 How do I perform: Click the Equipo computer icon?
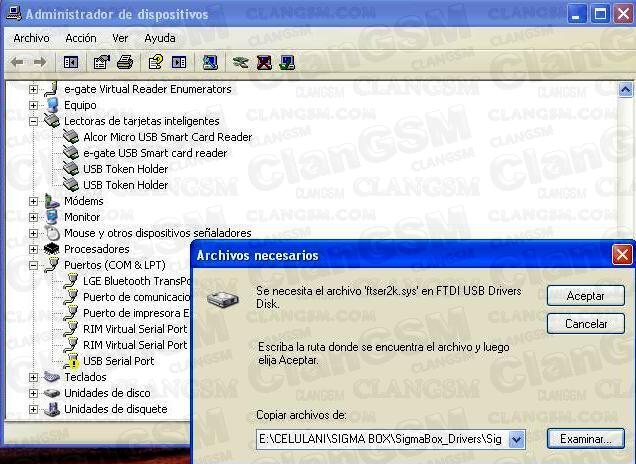point(52,105)
